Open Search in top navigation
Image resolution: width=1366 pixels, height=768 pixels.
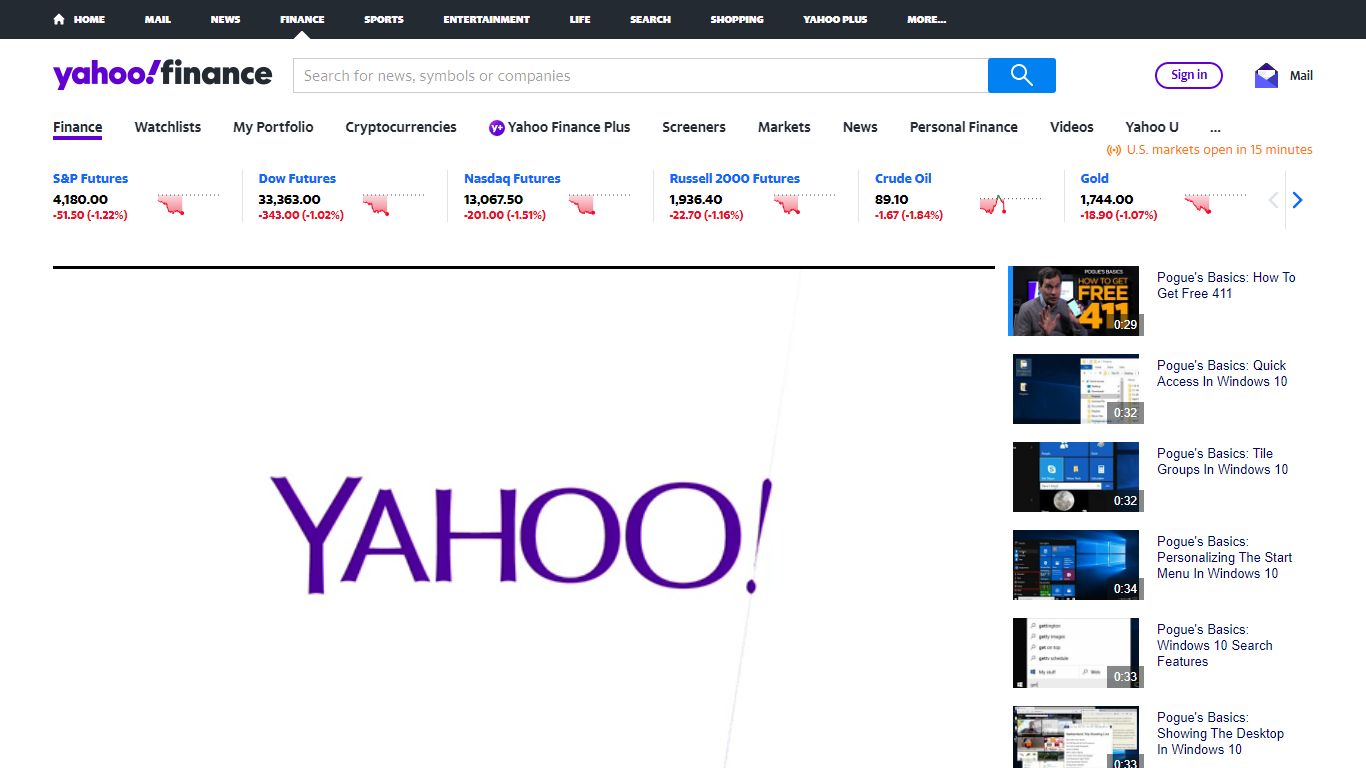click(650, 19)
